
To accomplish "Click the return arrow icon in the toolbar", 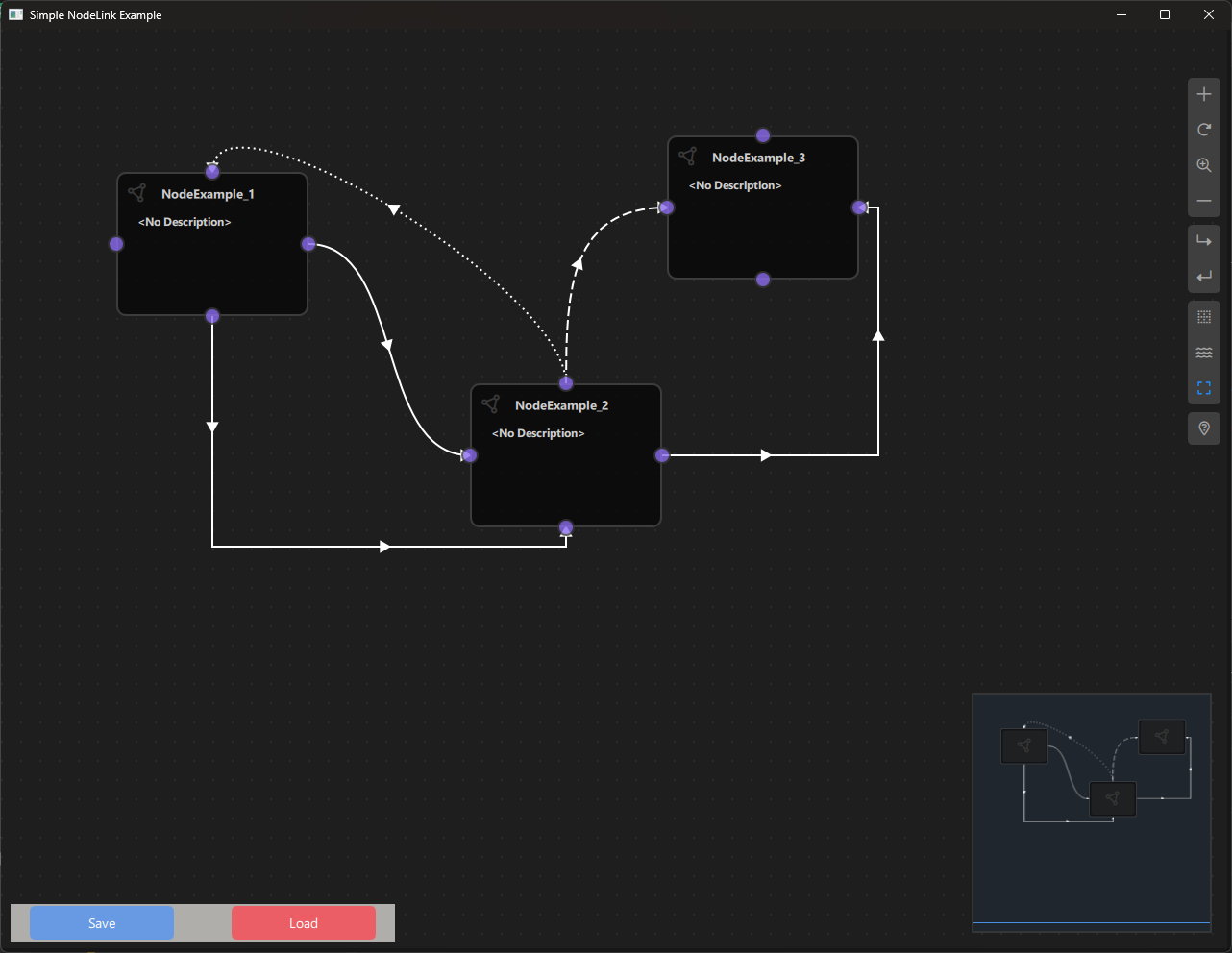I will click(1204, 276).
